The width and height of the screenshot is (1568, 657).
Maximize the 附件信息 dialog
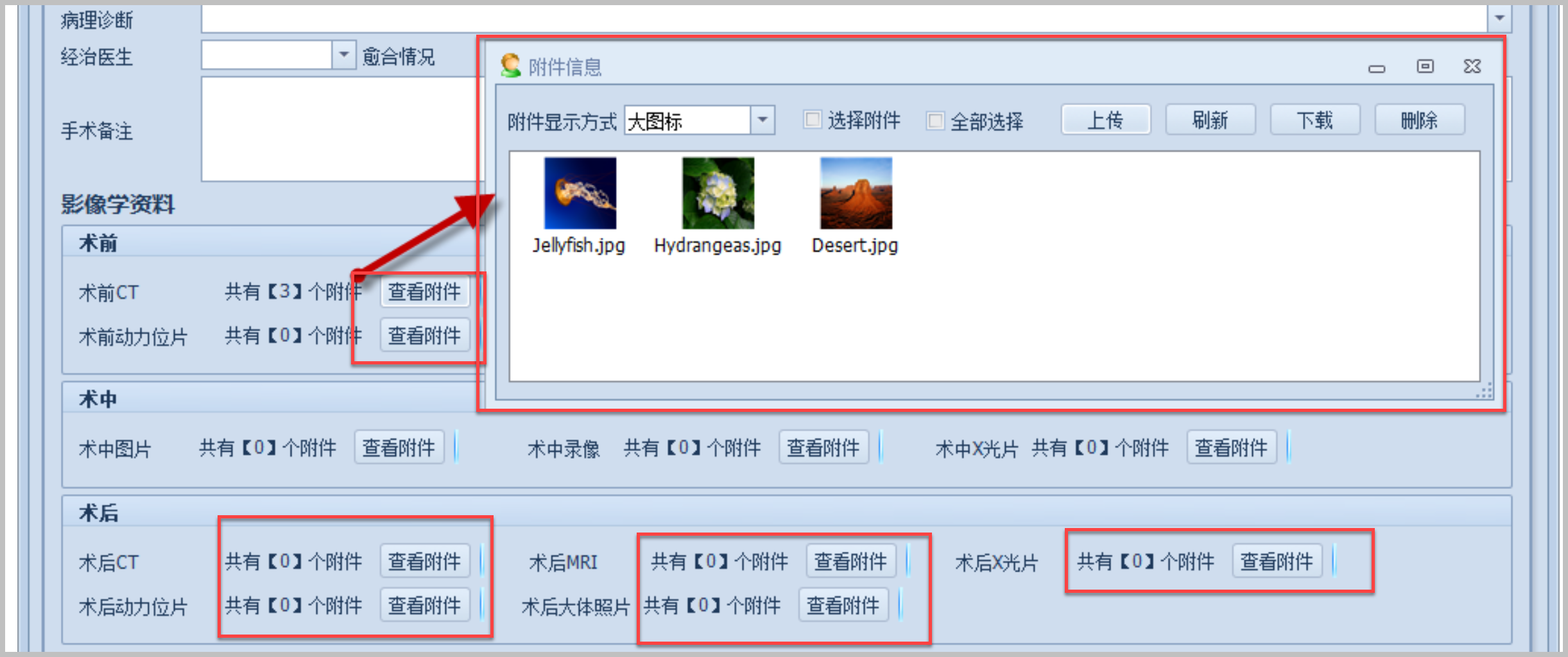(1425, 66)
